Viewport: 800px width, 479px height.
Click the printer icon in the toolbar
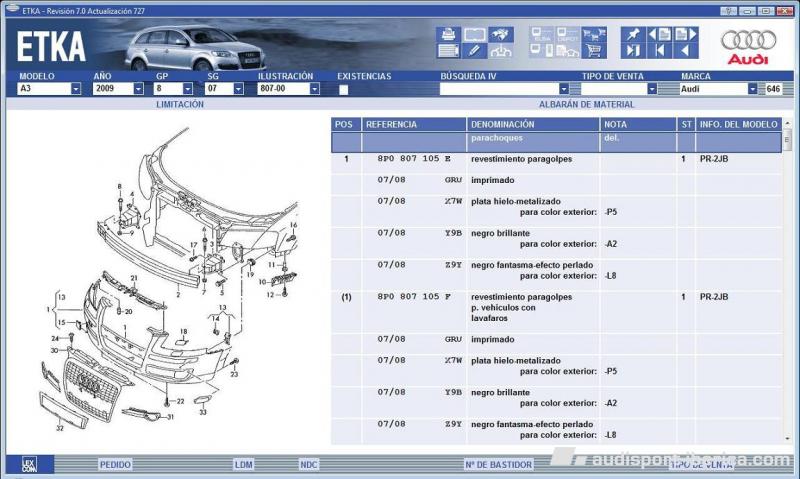[x=448, y=34]
